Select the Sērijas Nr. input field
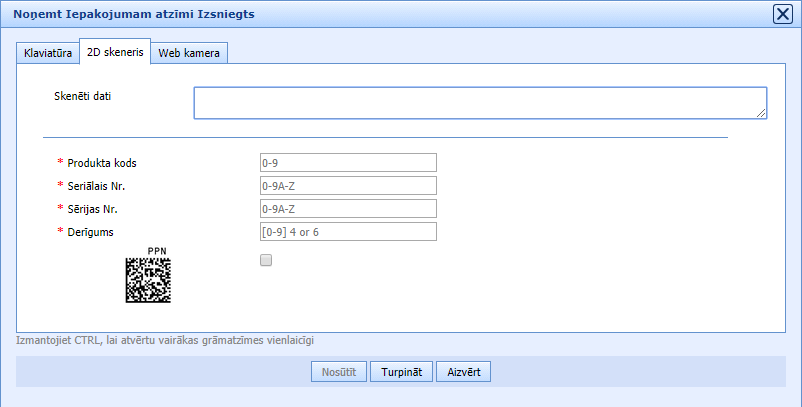Viewport: 802px width, 407px height. point(347,209)
